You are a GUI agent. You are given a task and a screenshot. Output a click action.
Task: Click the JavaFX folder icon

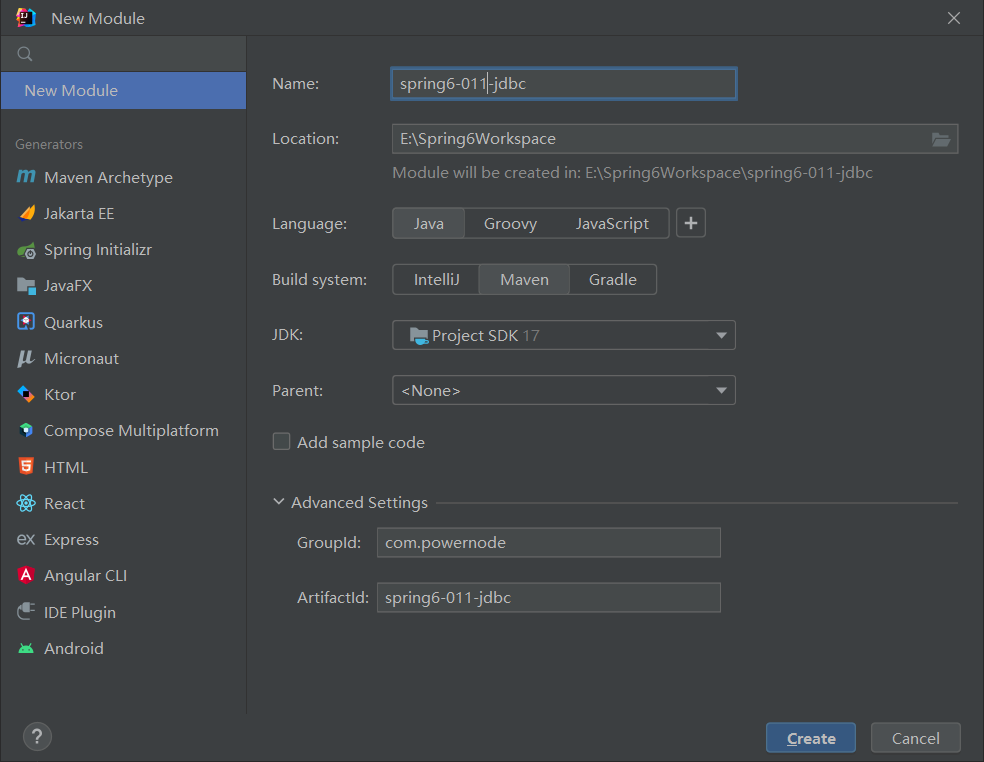click(26, 286)
